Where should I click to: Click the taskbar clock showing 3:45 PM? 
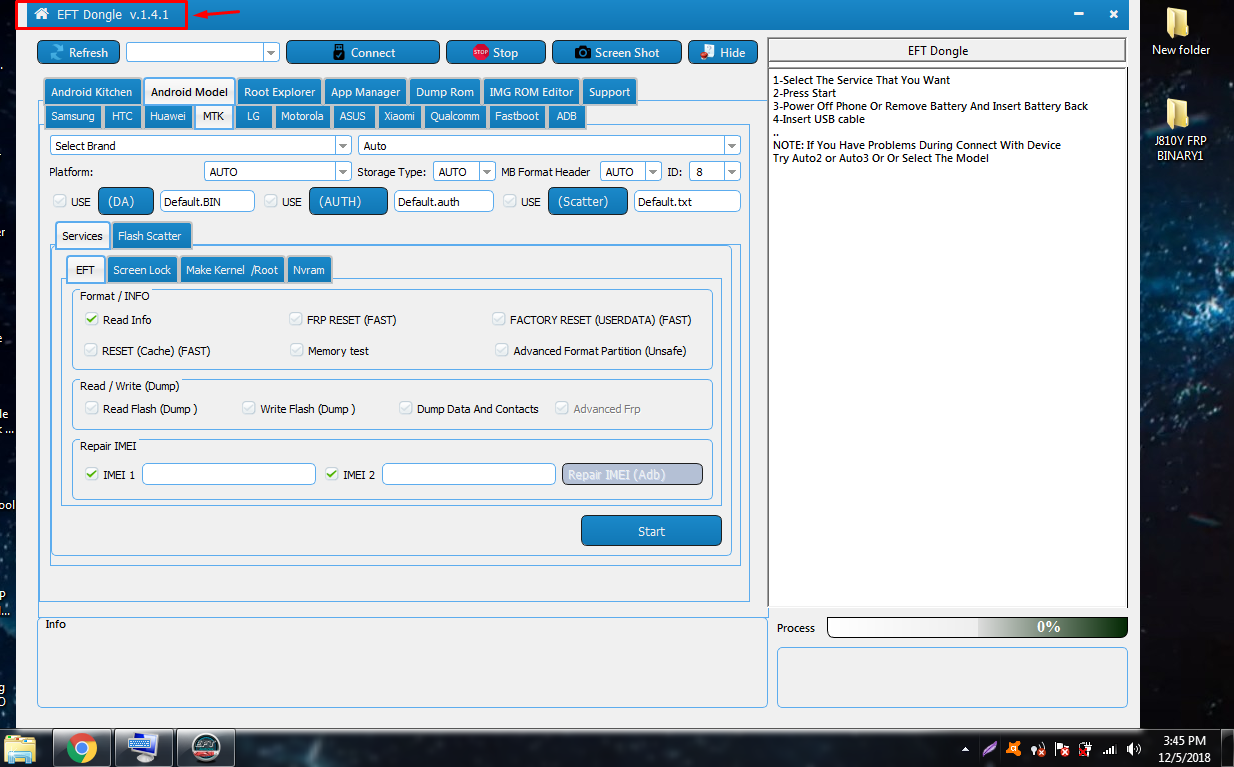1185,748
